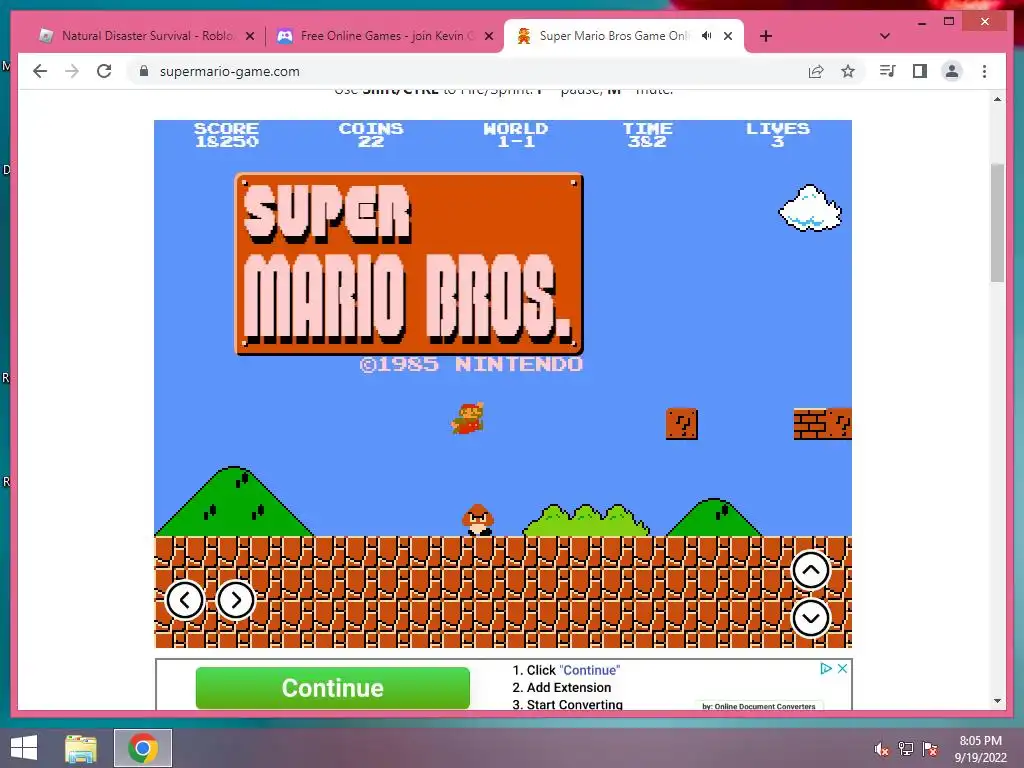Expand the tab search chevron
1024x768 pixels.
pyautogui.click(x=885, y=36)
